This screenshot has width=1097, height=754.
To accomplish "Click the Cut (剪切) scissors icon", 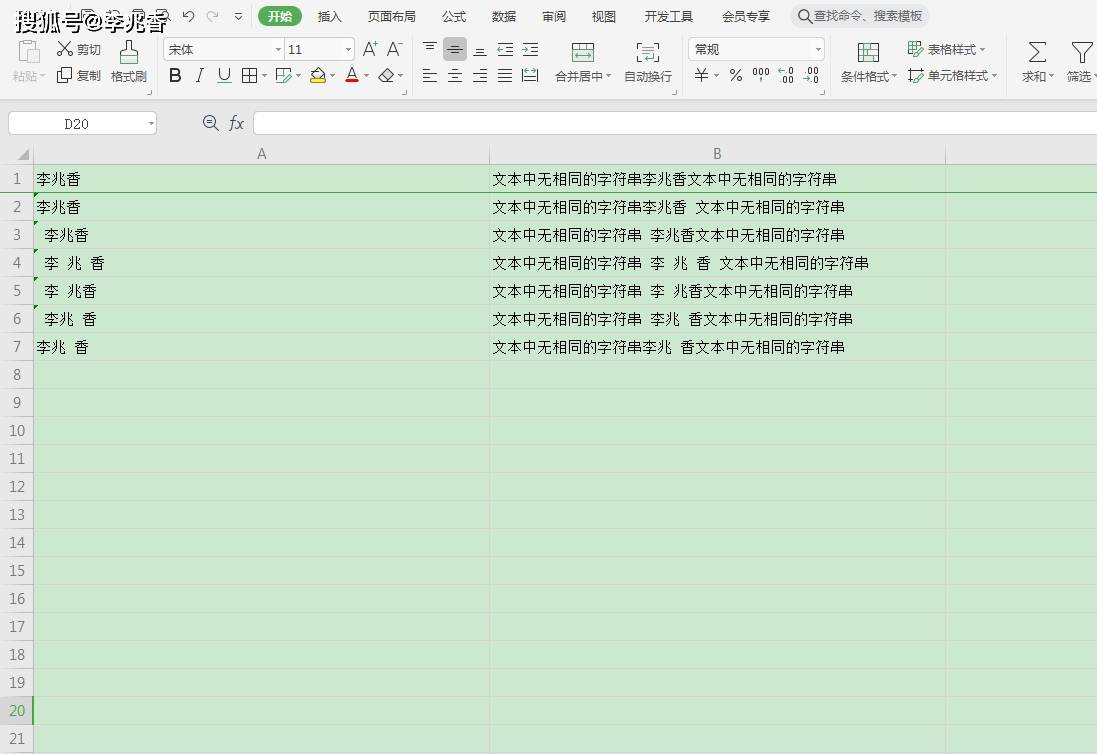I will (65, 49).
